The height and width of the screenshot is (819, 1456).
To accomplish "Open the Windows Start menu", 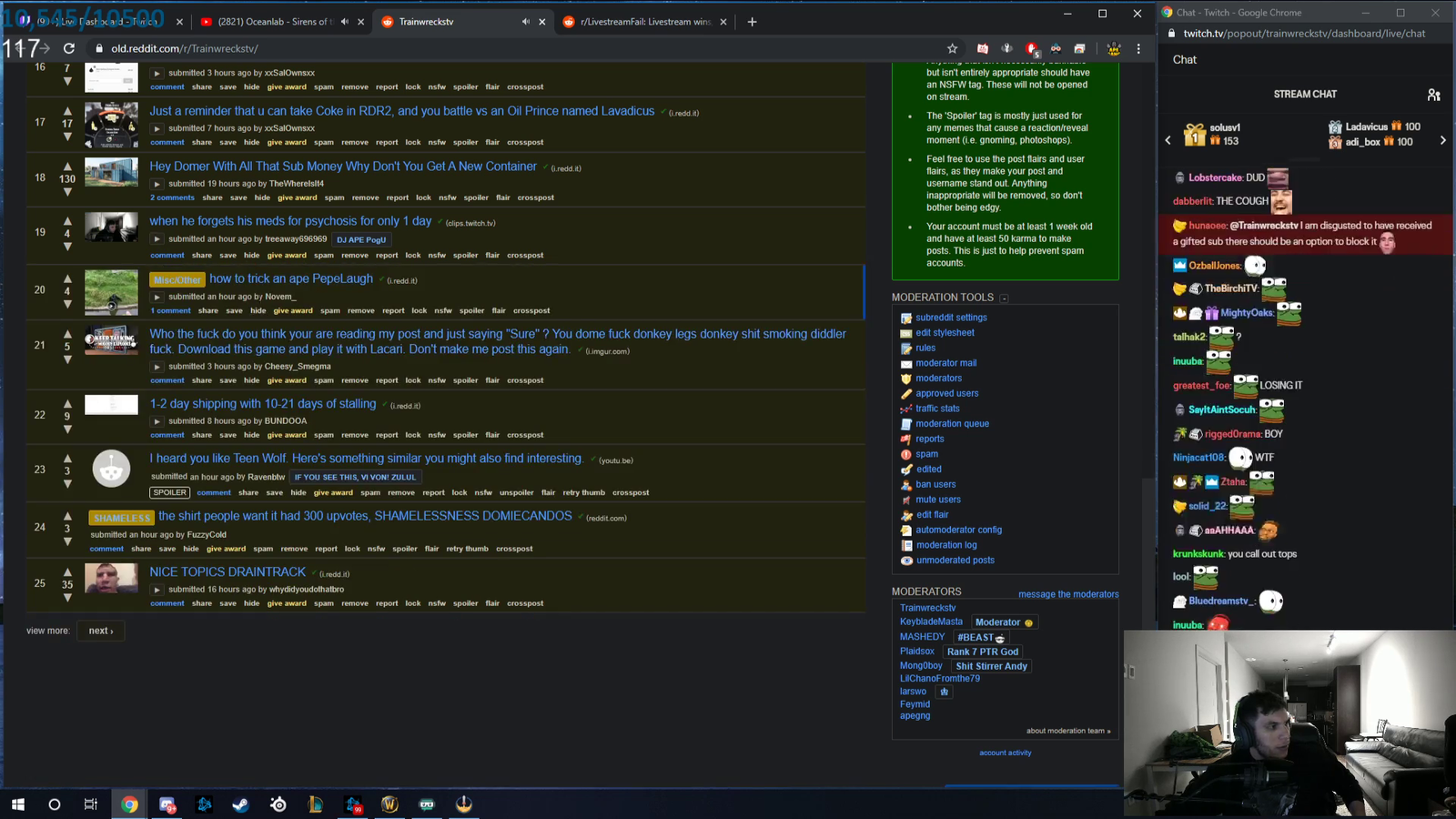I will point(17,804).
